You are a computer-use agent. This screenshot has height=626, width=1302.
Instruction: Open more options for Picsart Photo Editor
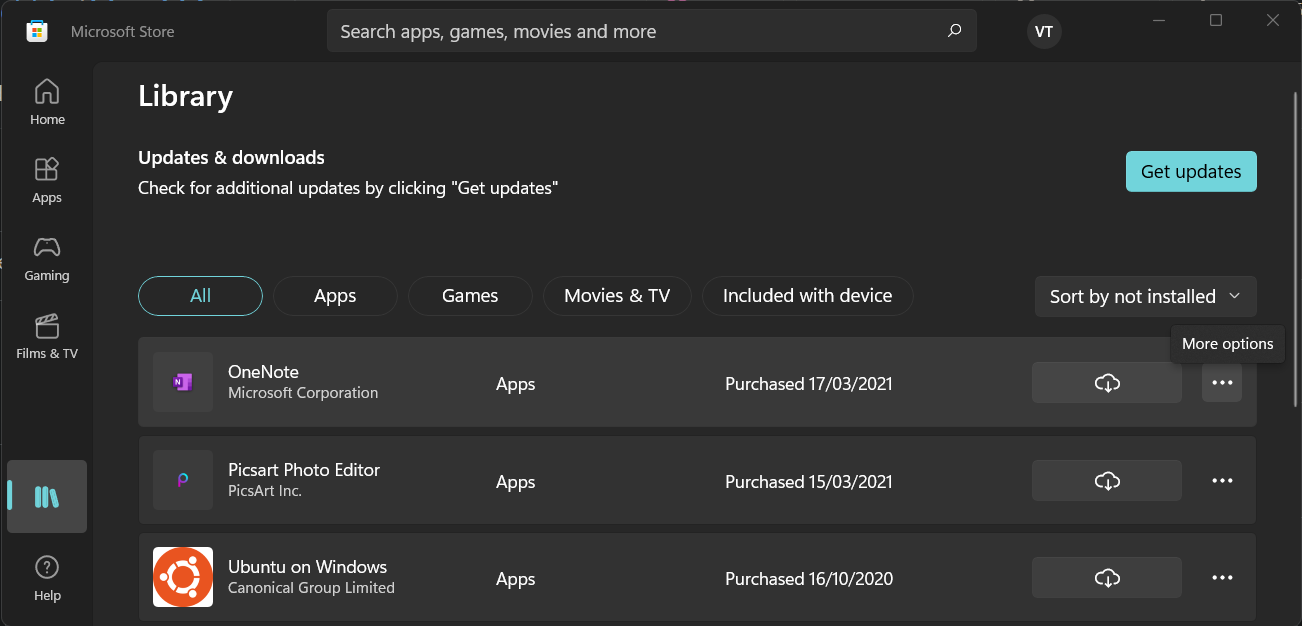coord(1221,480)
